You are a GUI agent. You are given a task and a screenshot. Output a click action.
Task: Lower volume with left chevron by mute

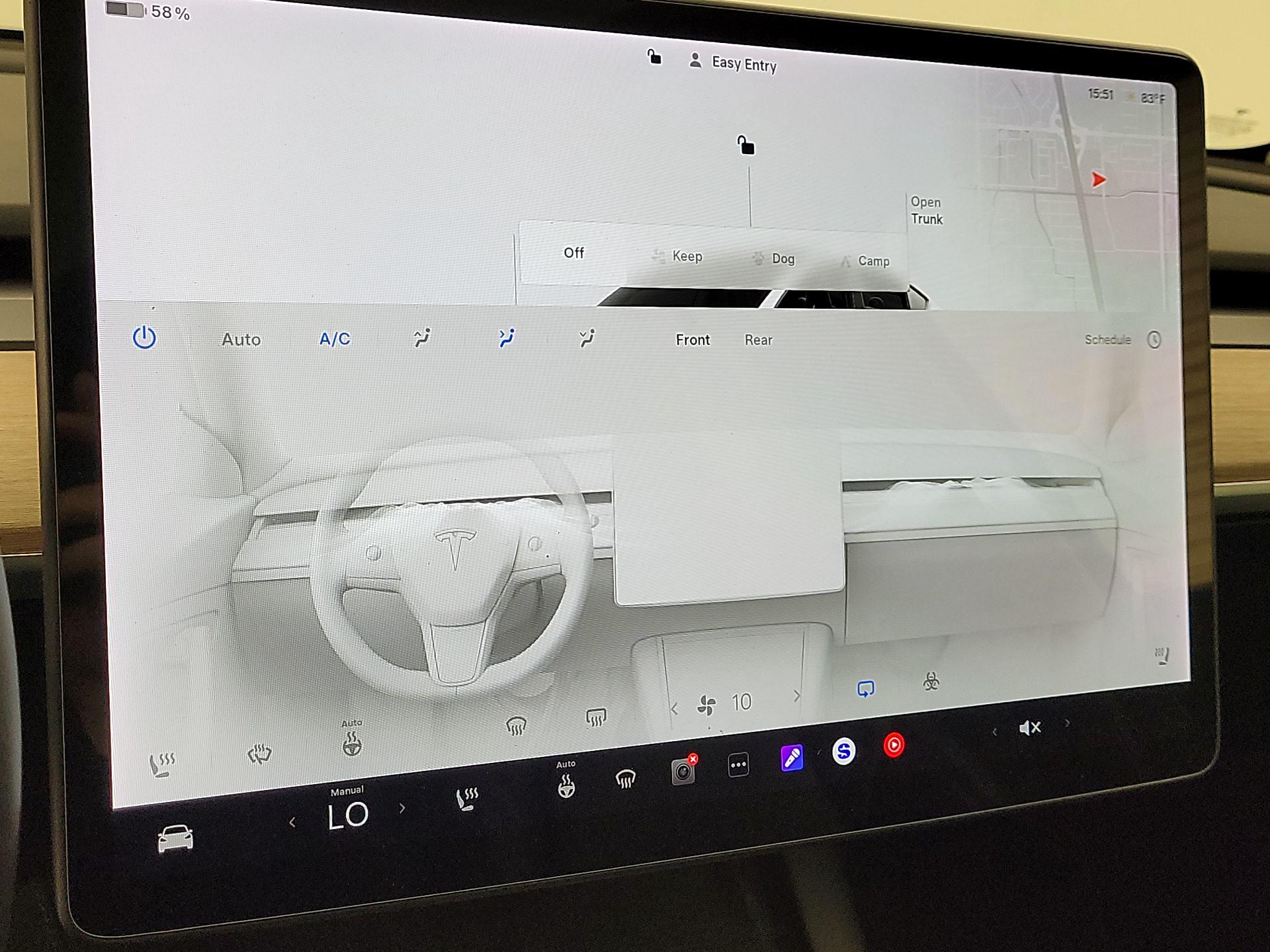coord(994,731)
